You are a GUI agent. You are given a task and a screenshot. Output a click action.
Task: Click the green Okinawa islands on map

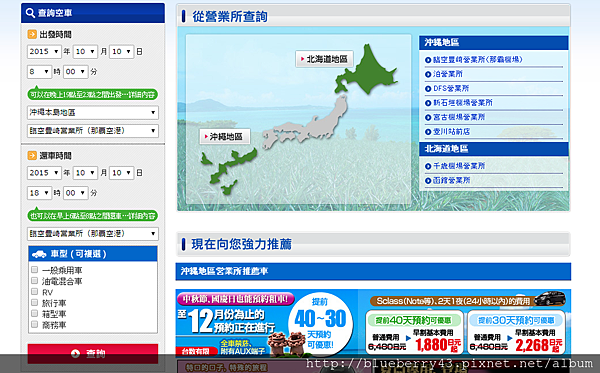[230, 170]
